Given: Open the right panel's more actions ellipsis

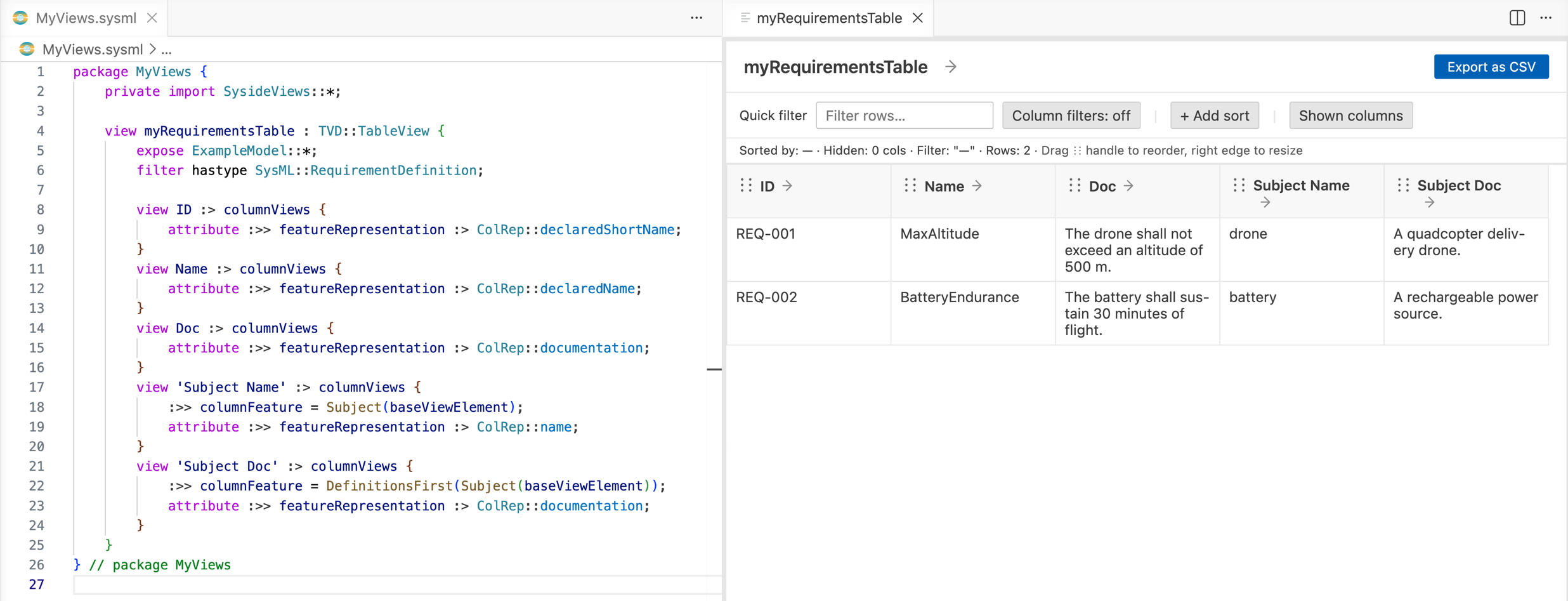Looking at the screenshot, I should click(1546, 18).
